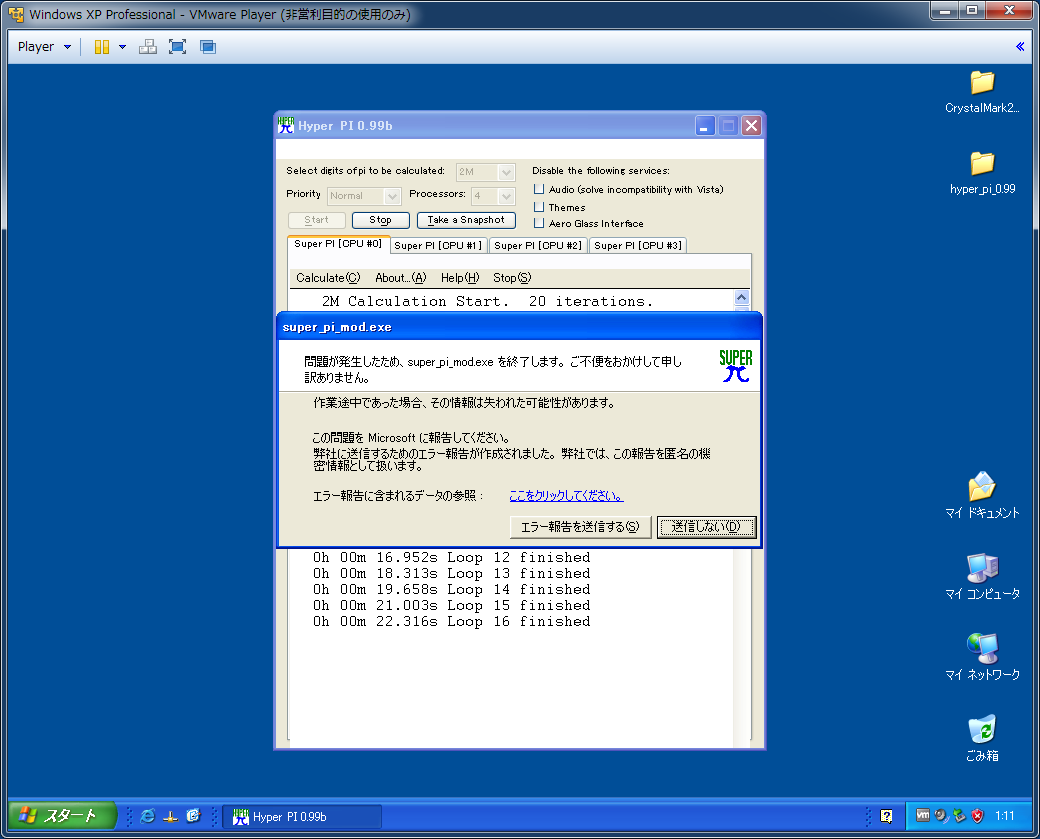
Task: Open the Calculate(C) menu
Action: [x=328, y=278]
